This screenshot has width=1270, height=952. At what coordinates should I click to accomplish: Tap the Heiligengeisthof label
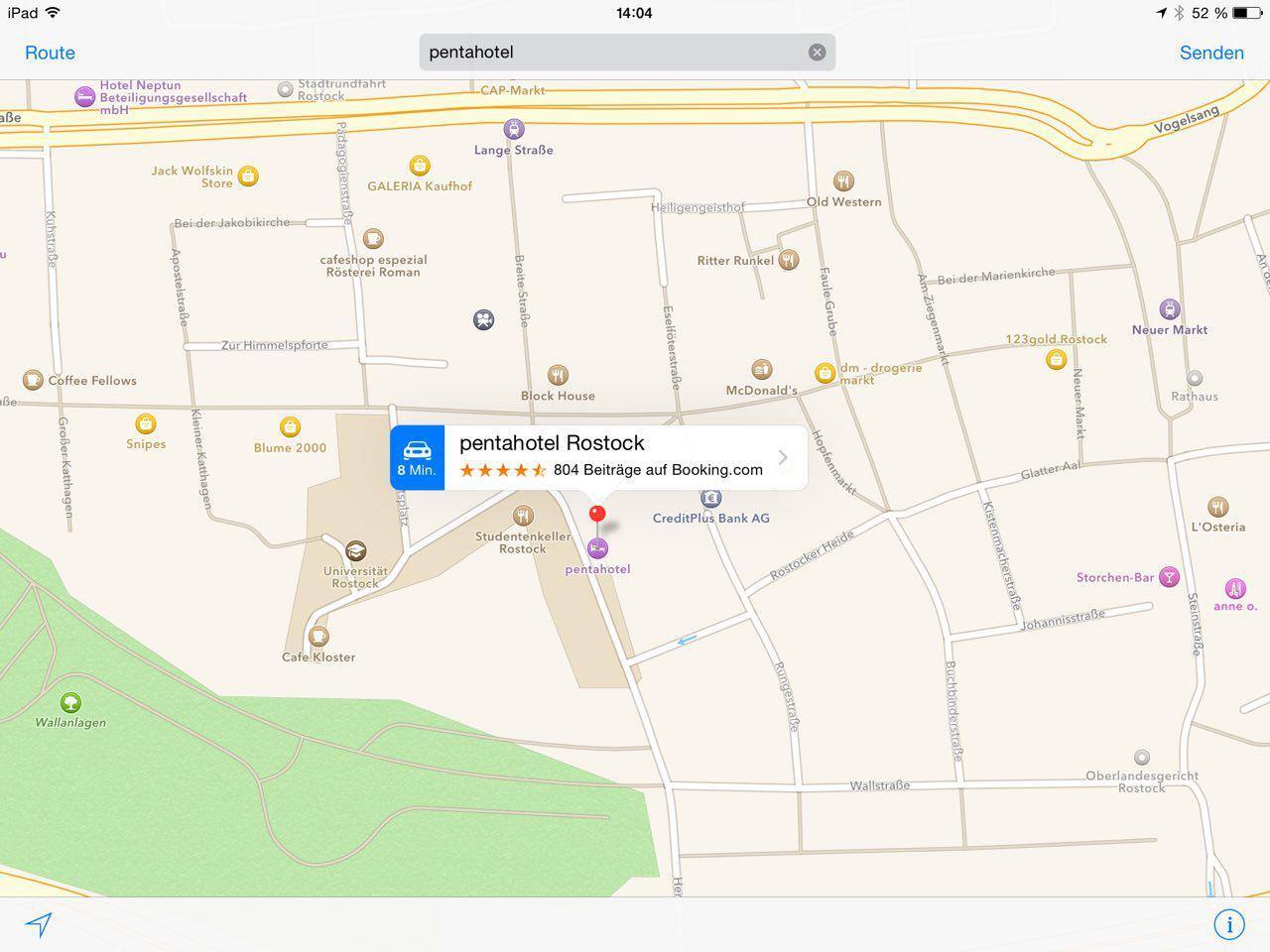click(698, 207)
